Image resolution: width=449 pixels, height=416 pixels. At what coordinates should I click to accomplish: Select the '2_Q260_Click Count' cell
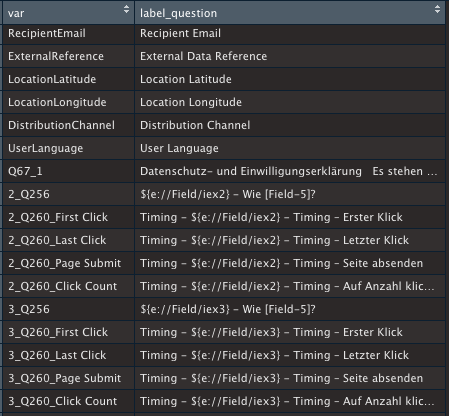(x=69, y=286)
